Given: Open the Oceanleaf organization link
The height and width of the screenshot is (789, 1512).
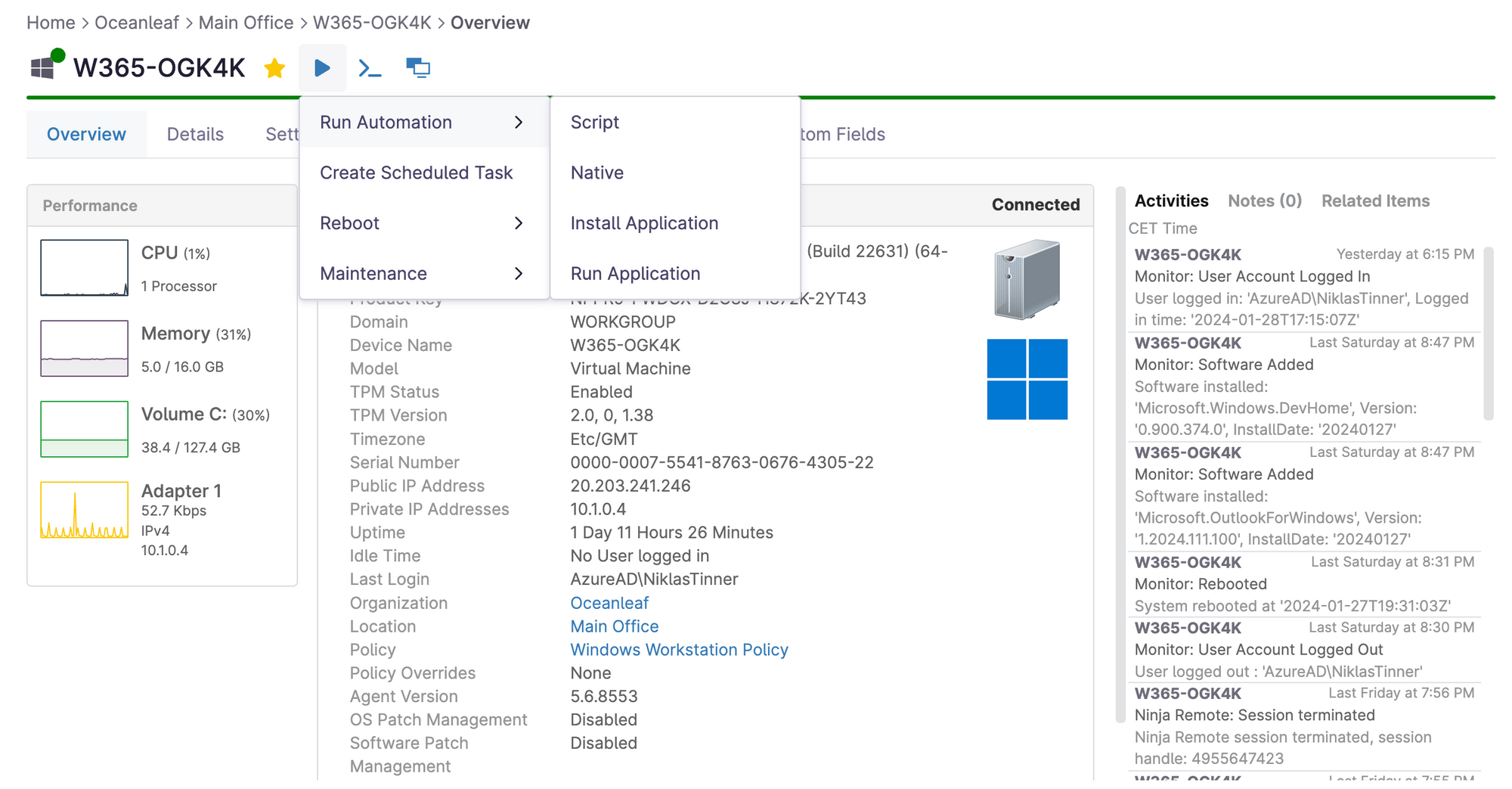Looking at the screenshot, I should coord(609,603).
